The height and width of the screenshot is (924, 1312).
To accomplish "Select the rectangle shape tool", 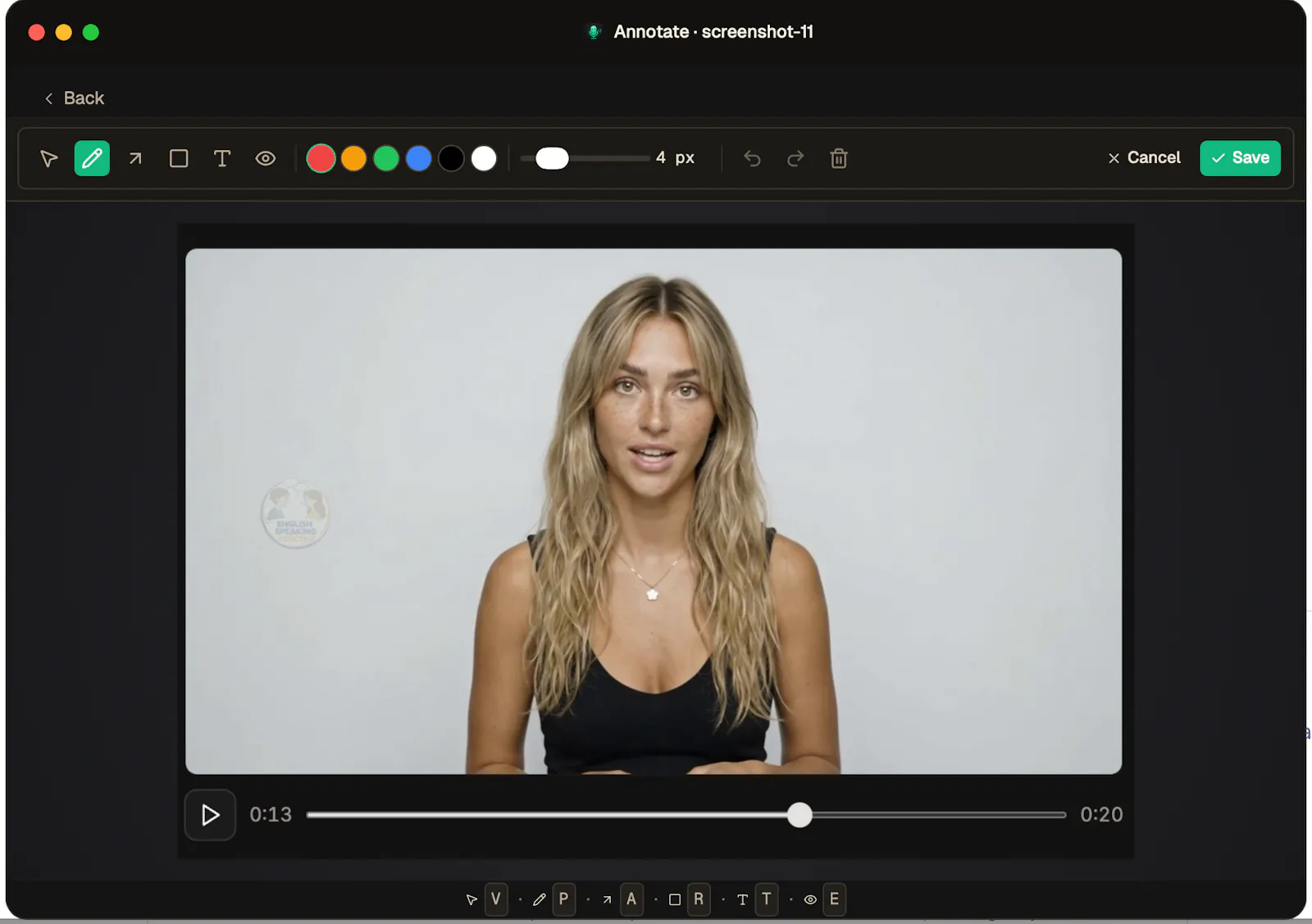I will 179,158.
